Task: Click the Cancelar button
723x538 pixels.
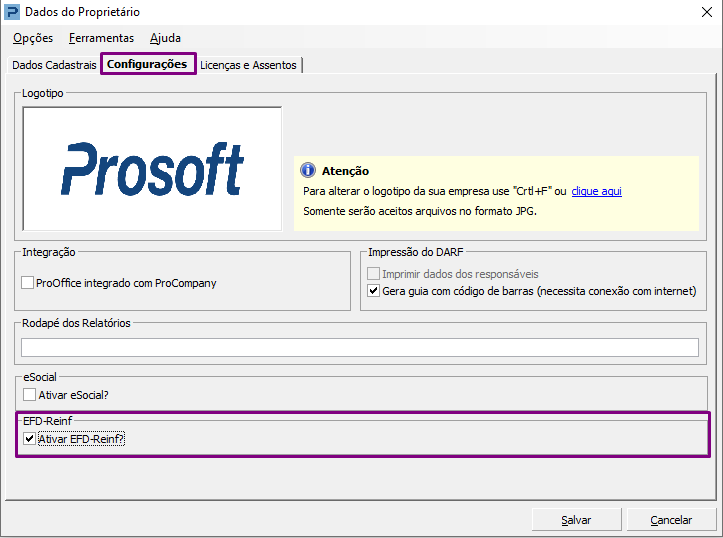Action: [671, 520]
